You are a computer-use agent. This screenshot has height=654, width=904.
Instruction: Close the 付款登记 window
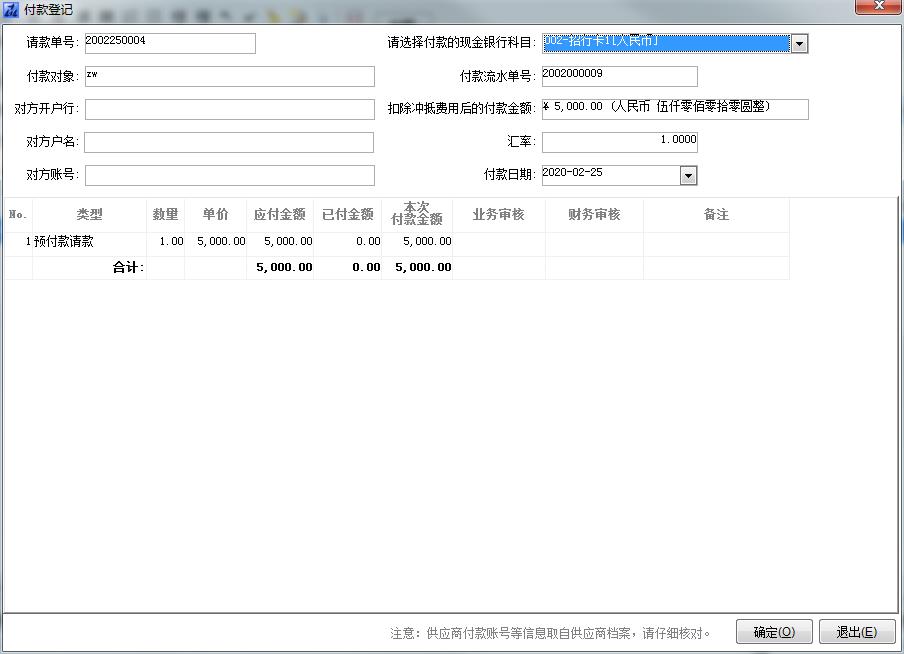(879, 7)
